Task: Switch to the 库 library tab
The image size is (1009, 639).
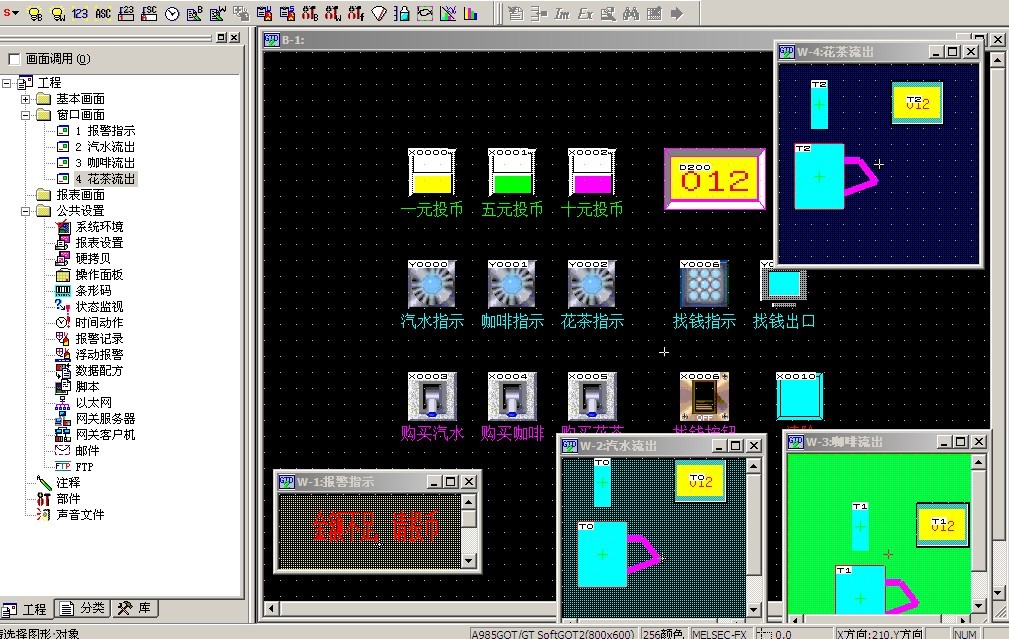Action: click(136, 608)
